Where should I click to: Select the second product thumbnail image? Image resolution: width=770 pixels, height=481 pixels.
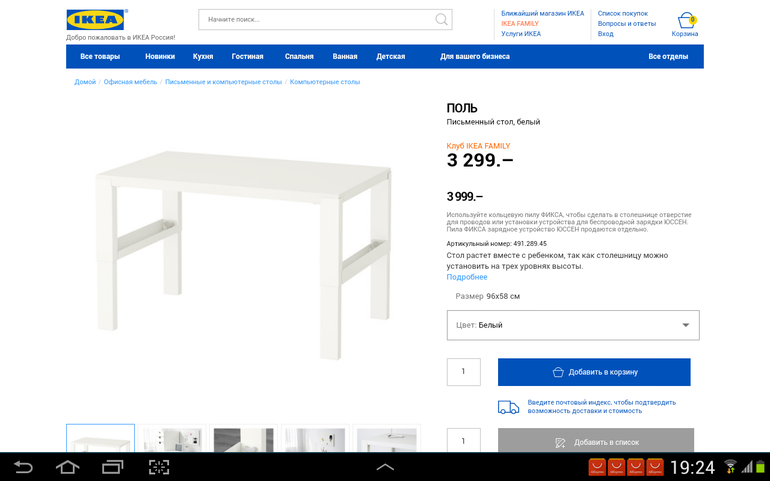coord(172,439)
